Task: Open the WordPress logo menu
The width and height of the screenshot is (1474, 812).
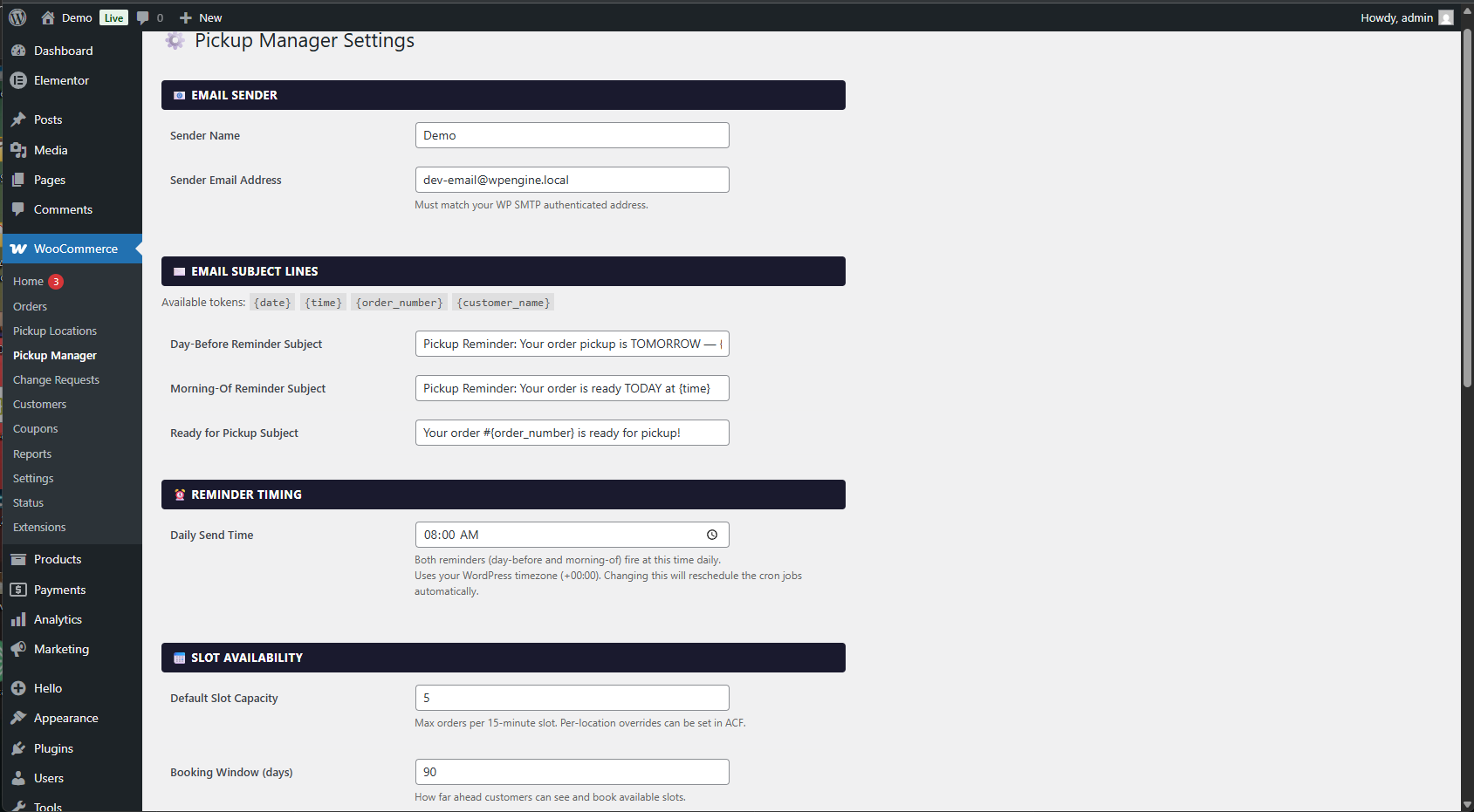Action: [17, 17]
